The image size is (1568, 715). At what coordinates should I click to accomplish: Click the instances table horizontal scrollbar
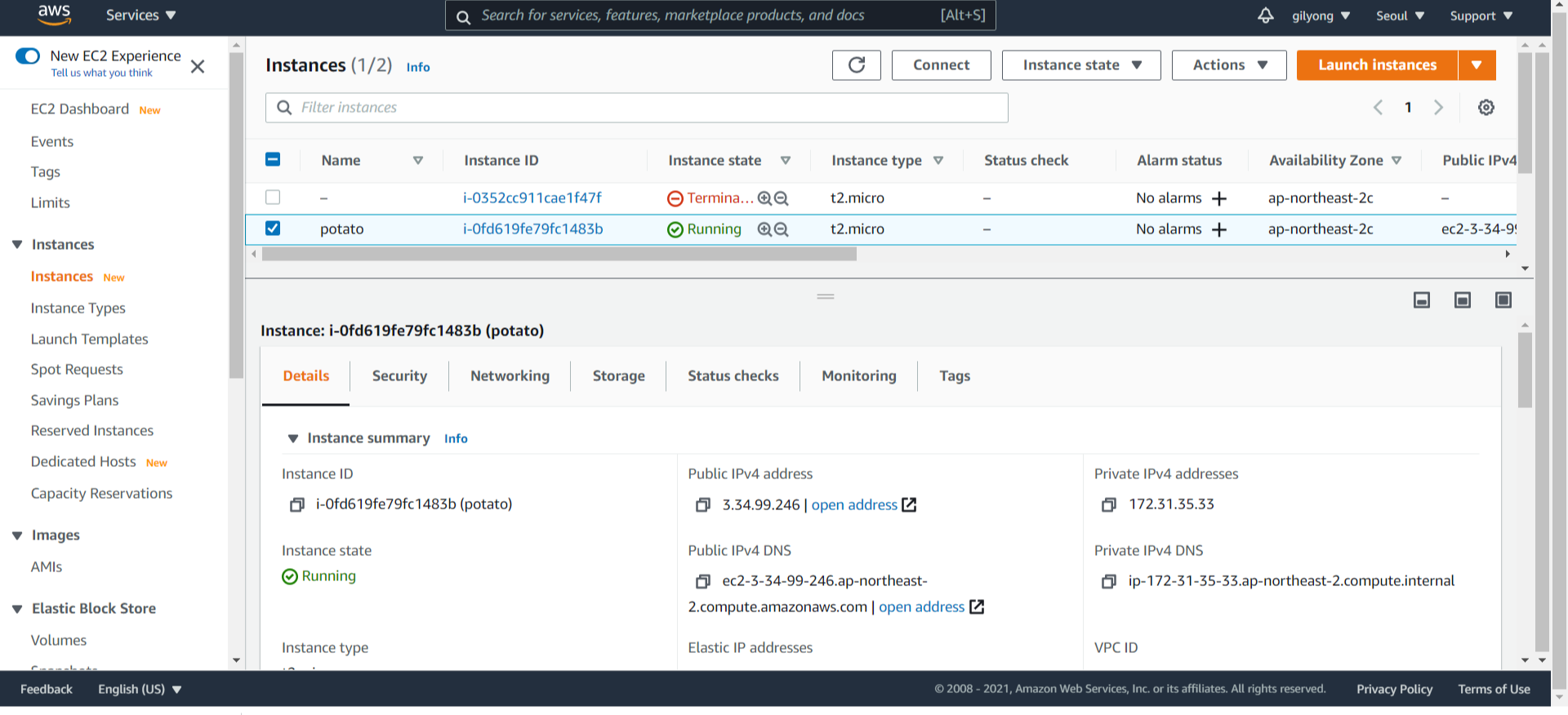pos(559,255)
